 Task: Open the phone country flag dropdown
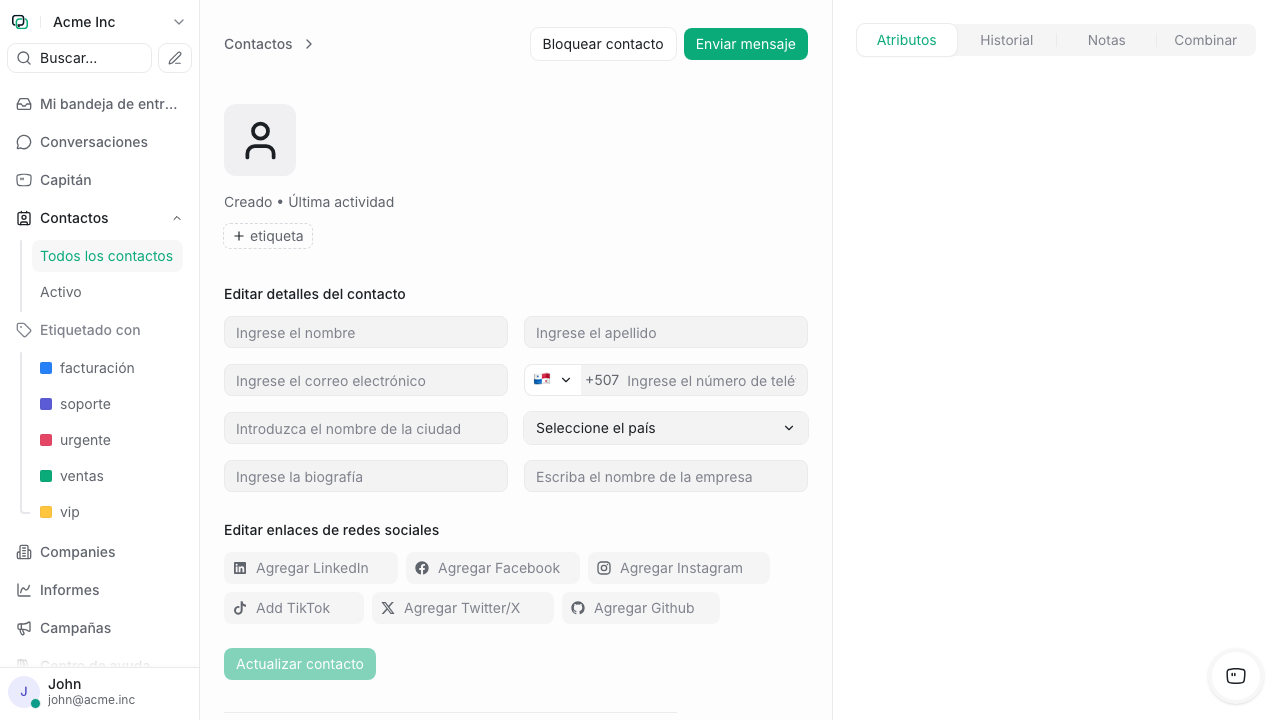point(552,380)
